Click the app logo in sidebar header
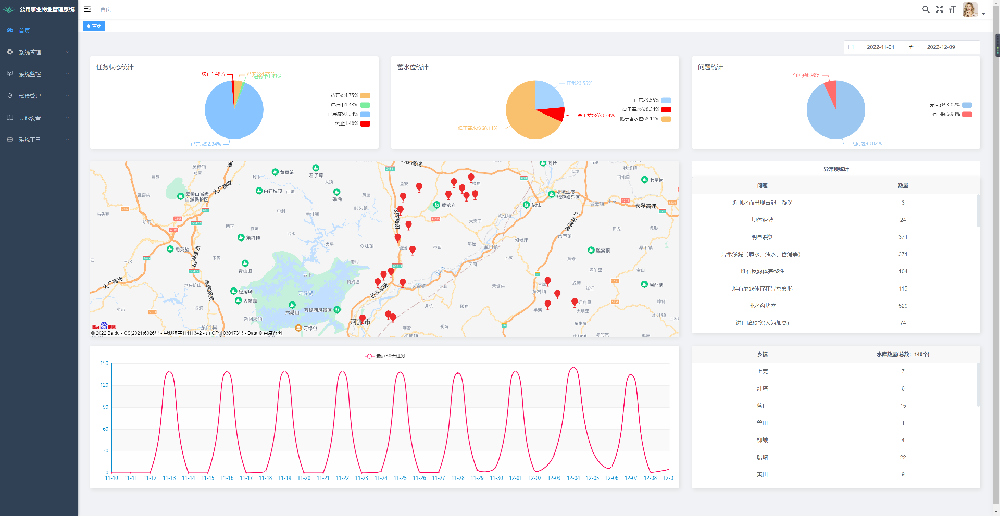The width and height of the screenshot is (1000, 516). coord(10,9)
